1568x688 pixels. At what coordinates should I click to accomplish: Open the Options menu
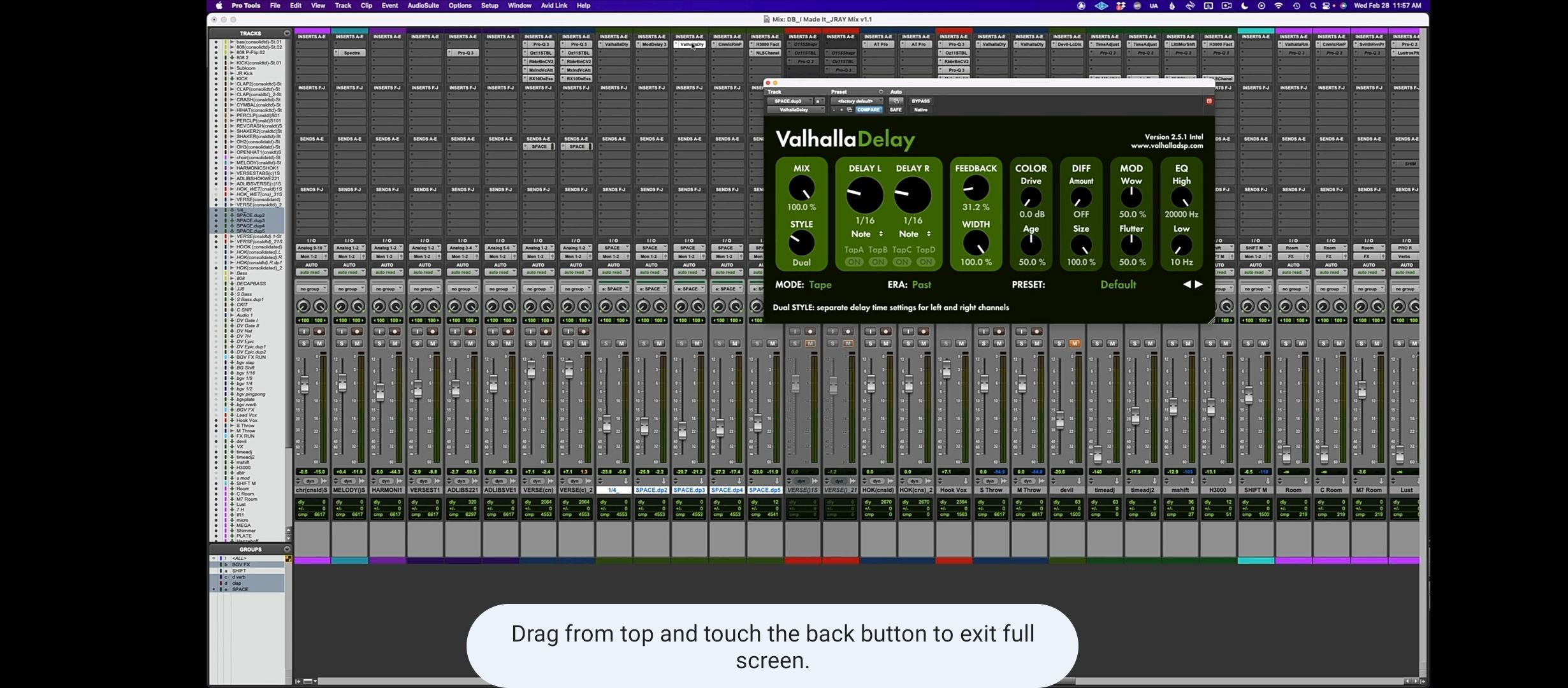(x=460, y=6)
